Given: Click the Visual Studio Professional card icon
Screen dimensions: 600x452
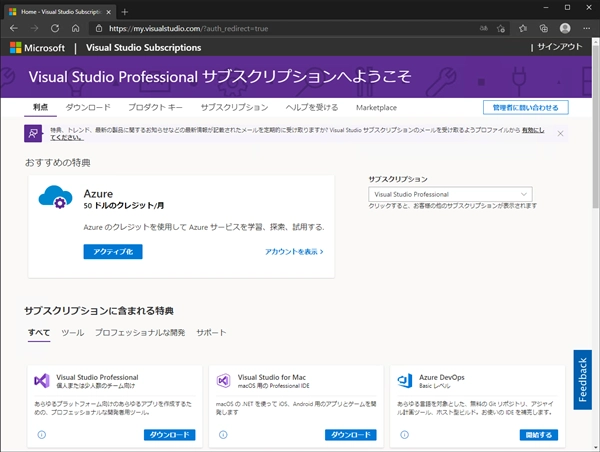Looking at the screenshot, I should (x=42, y=380).
